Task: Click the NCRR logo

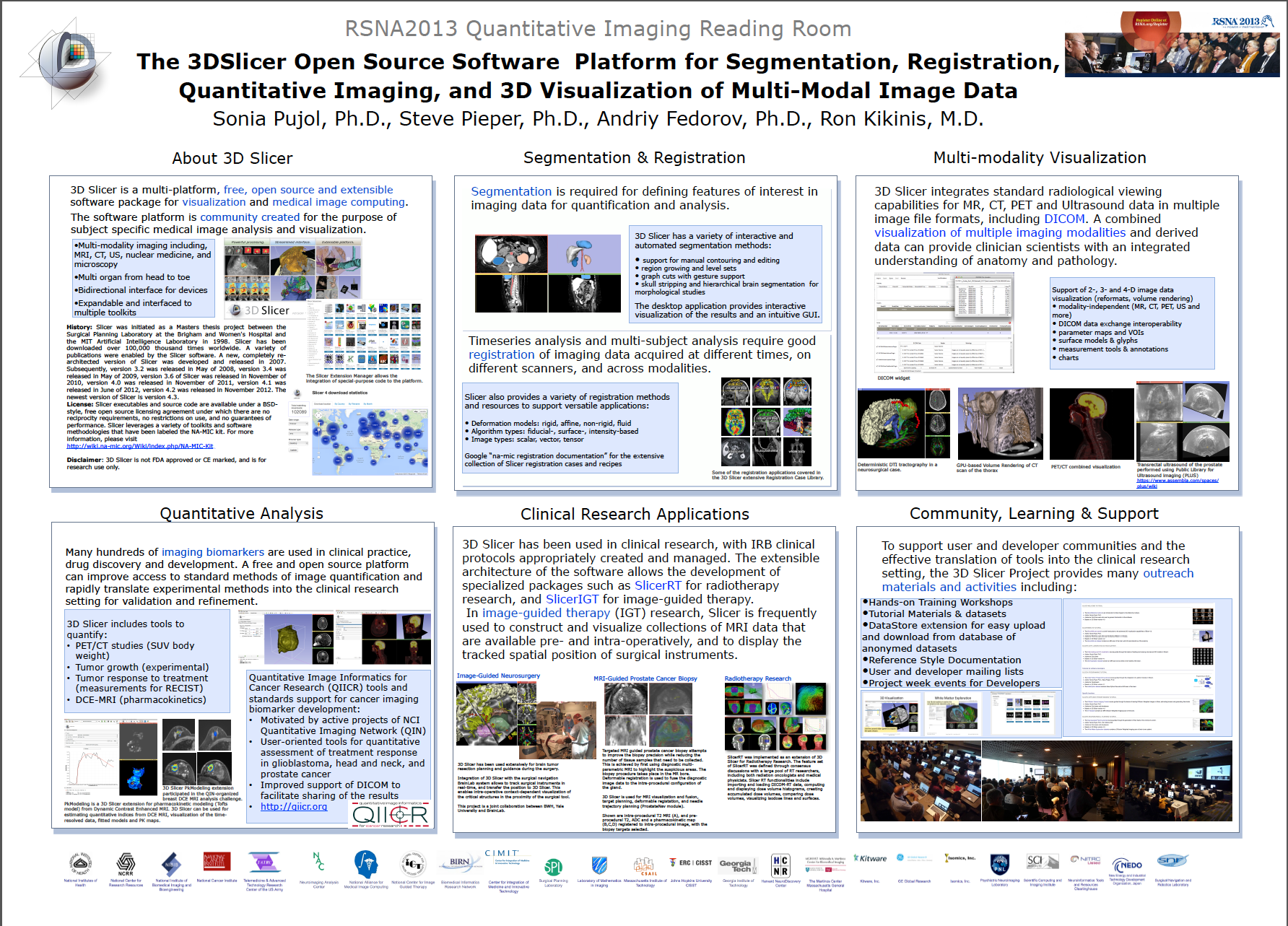Action: click(126, 863)
